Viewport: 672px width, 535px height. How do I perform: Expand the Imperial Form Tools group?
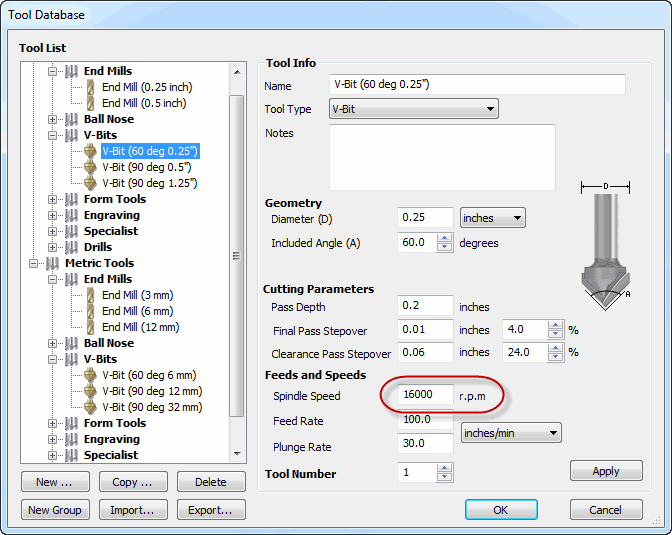point(53,199)
